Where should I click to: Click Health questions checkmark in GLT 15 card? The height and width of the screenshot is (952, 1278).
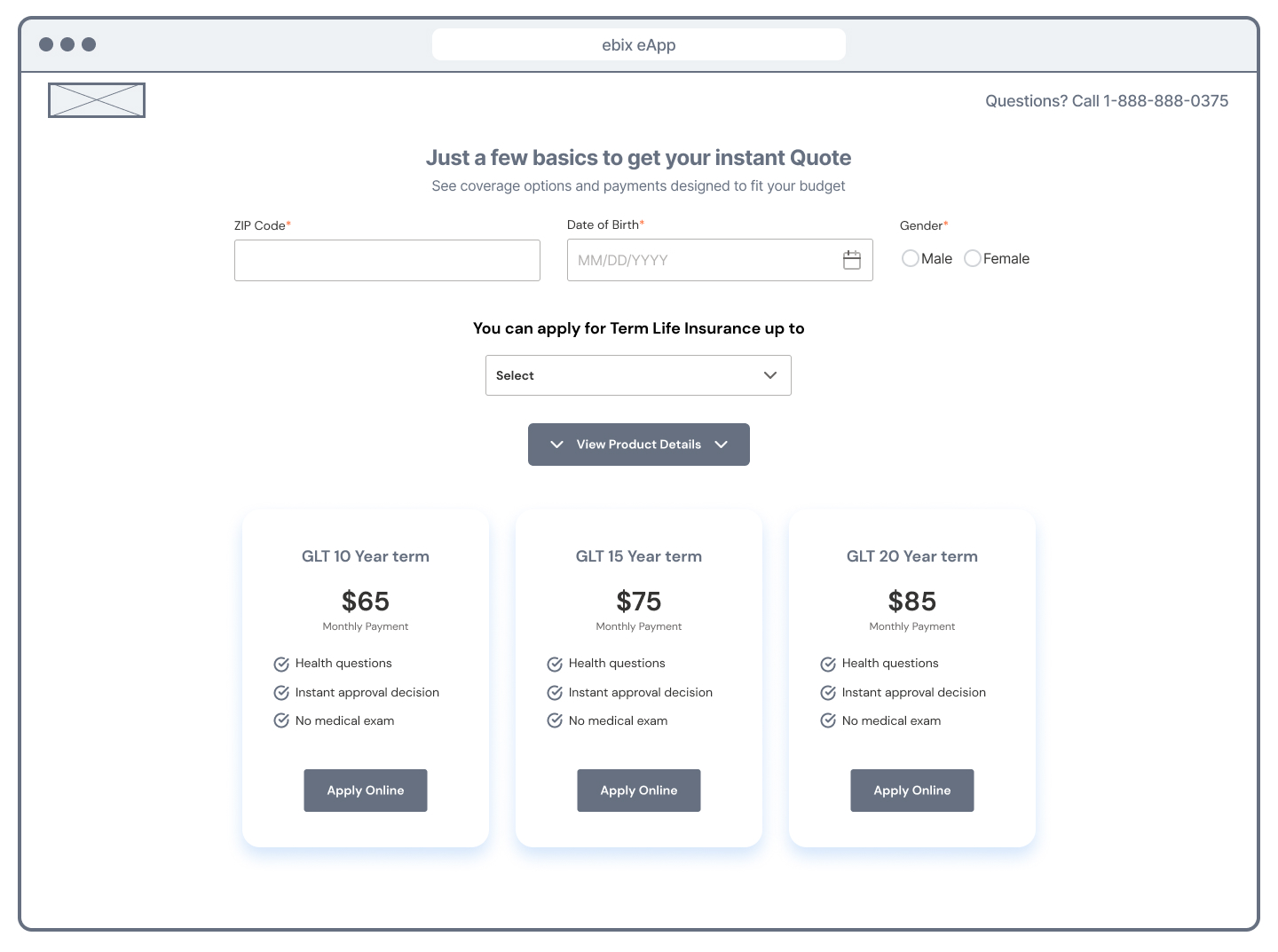(x=555, y=664)
